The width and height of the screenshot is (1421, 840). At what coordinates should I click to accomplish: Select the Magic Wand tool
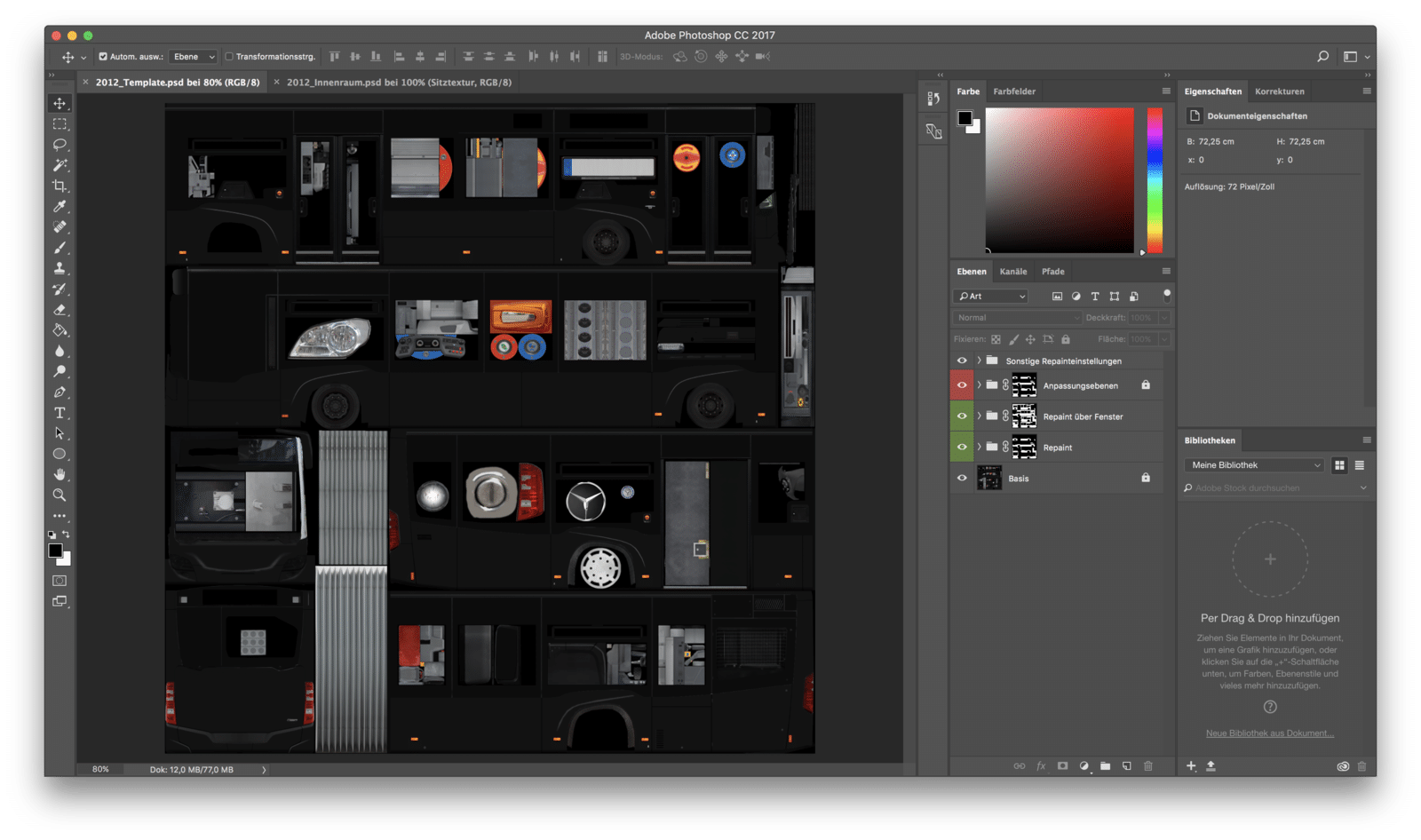pos(60,165)
